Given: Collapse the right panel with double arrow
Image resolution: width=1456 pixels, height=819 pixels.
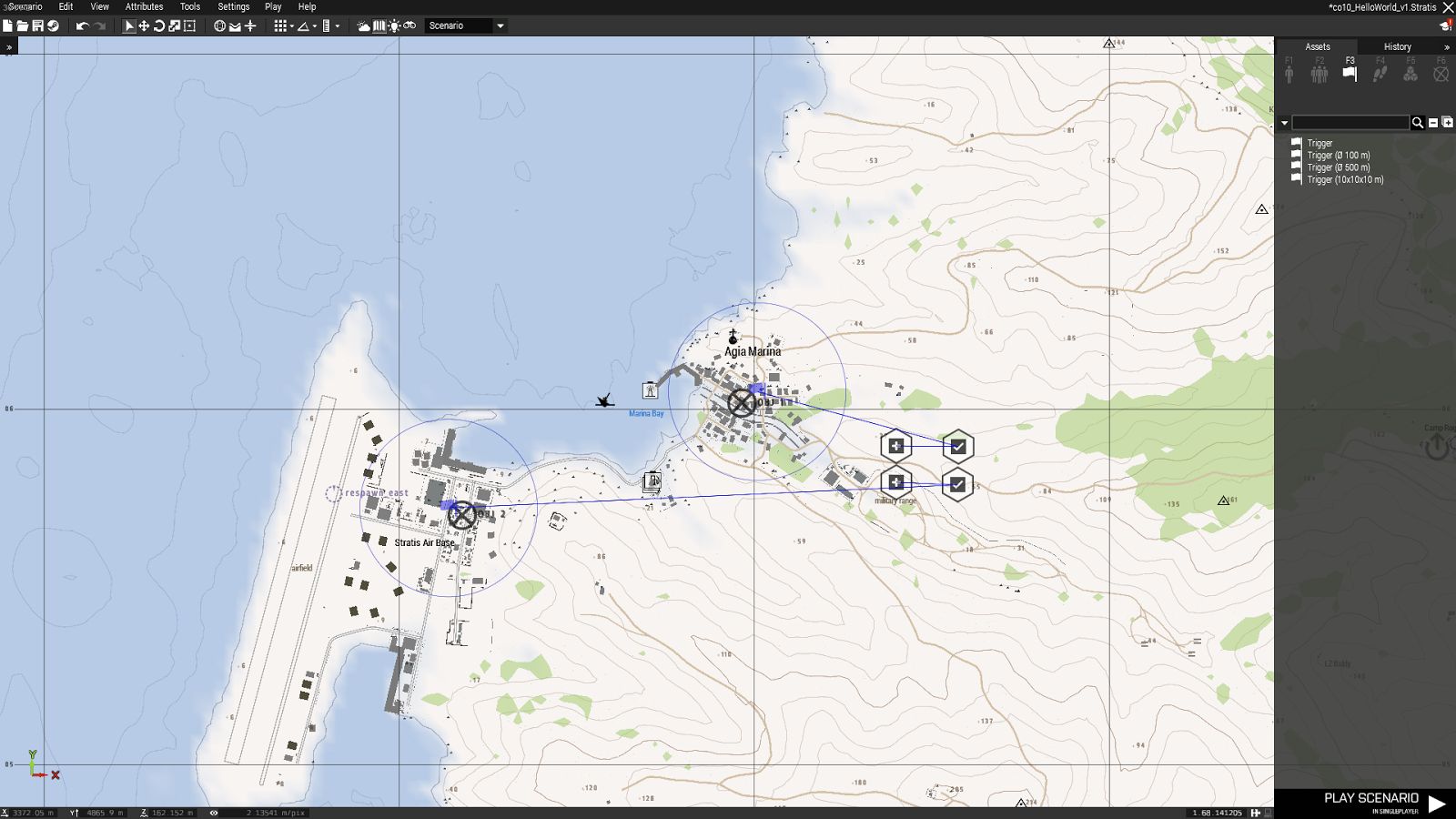Looking at the screenshot, I should tap(1447, 47).
